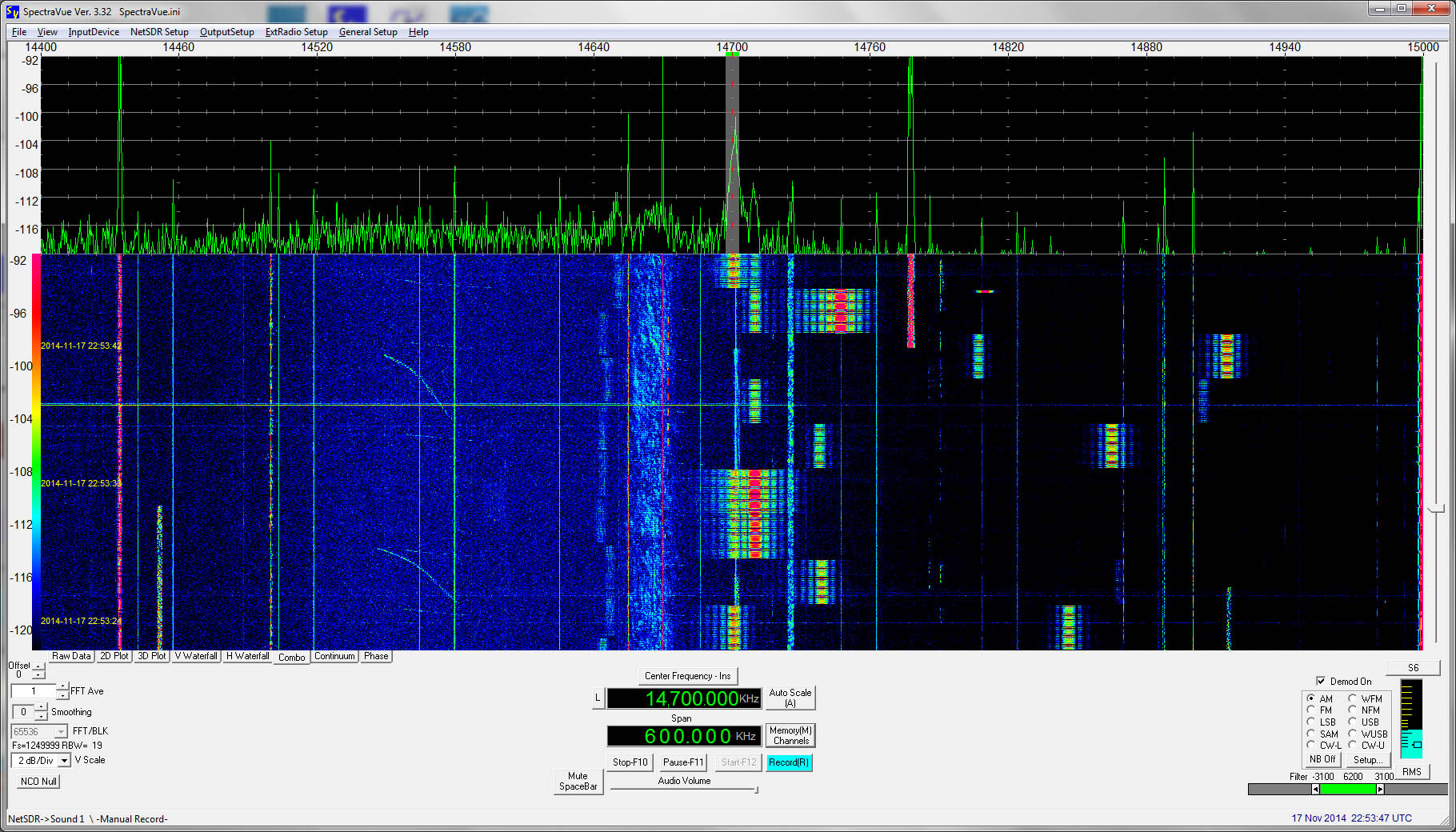Click the left filter edge arrow handle
Image resolution: width=1456 pixels, height=832 pixels.
pyautogui.click(x=1315, y=790)
